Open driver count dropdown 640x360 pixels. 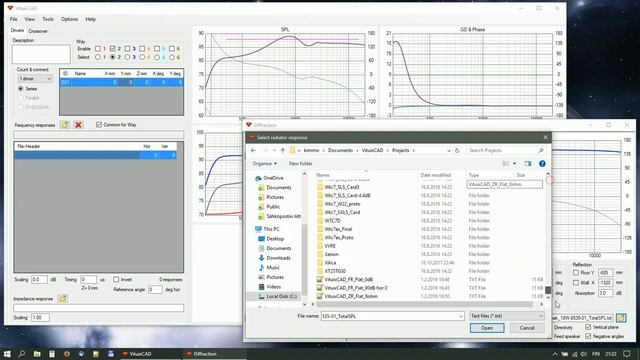pyautogui.click(x=35, y=79)
